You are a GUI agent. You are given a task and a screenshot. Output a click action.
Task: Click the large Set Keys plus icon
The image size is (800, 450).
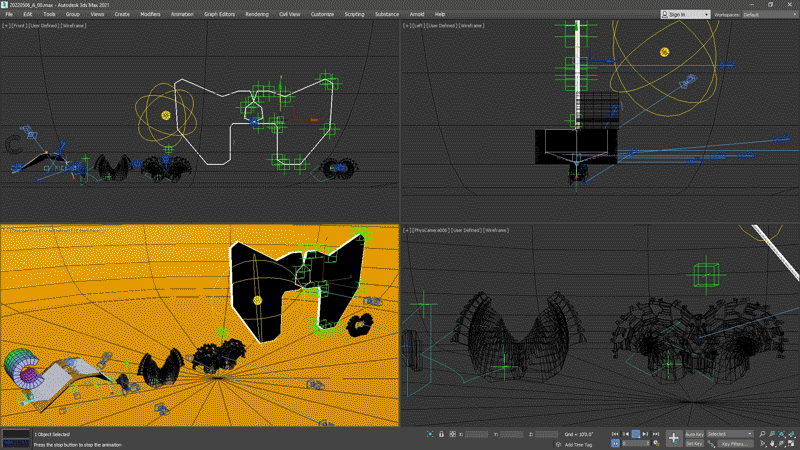(x=674, y=439)
